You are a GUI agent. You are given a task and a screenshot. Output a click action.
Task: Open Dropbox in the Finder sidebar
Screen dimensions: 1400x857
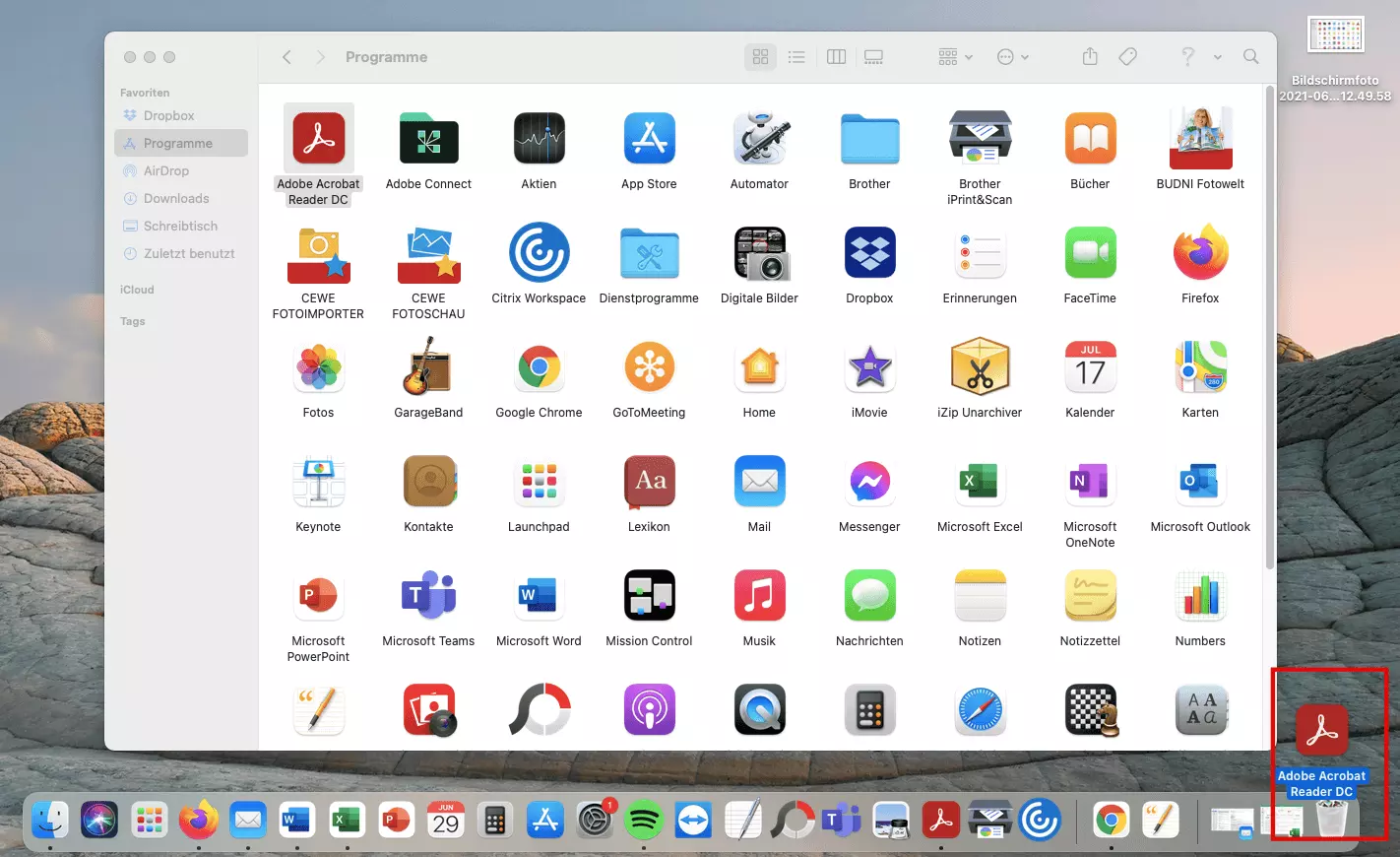click(181, 115)
